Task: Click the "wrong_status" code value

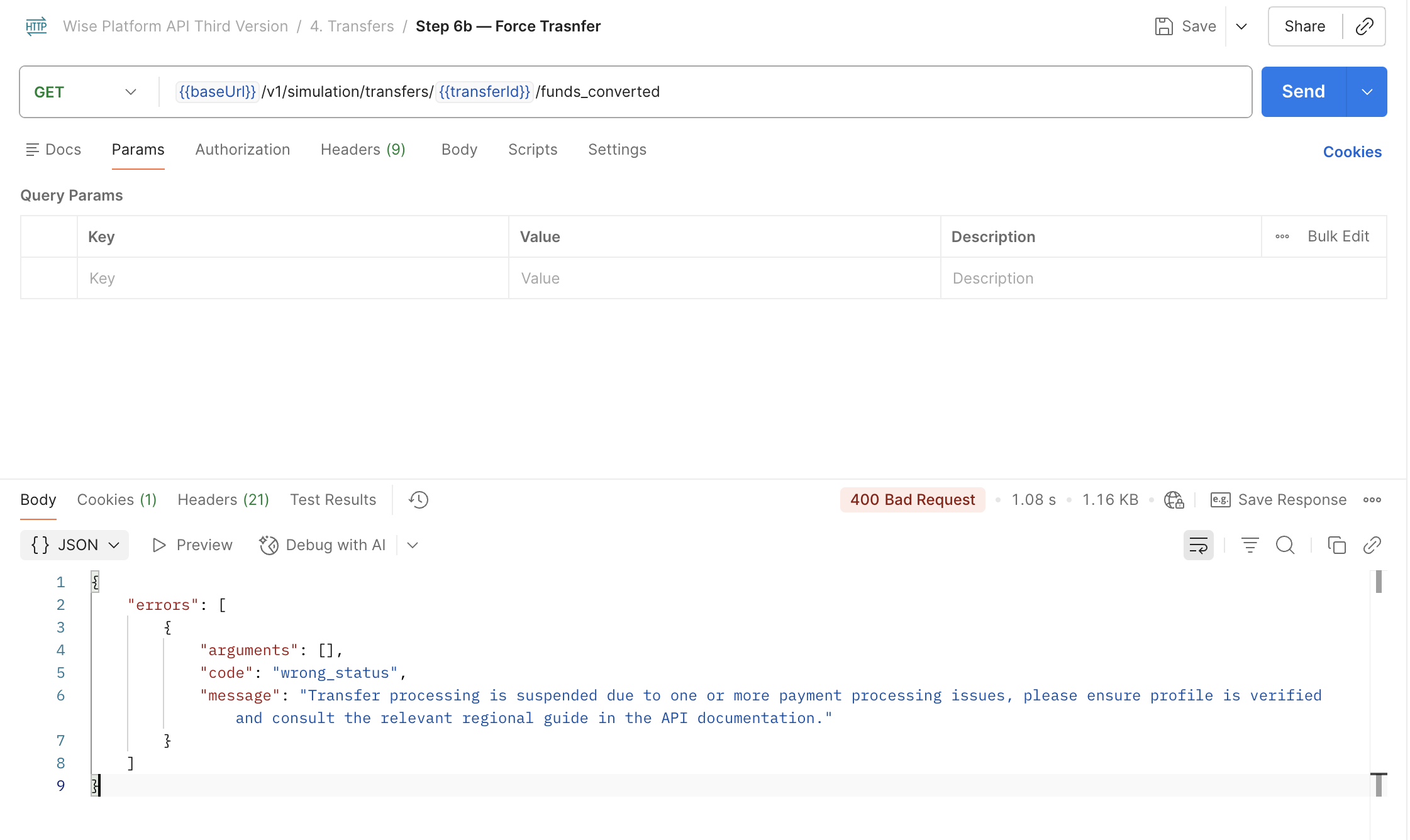Action: (335, 673)
